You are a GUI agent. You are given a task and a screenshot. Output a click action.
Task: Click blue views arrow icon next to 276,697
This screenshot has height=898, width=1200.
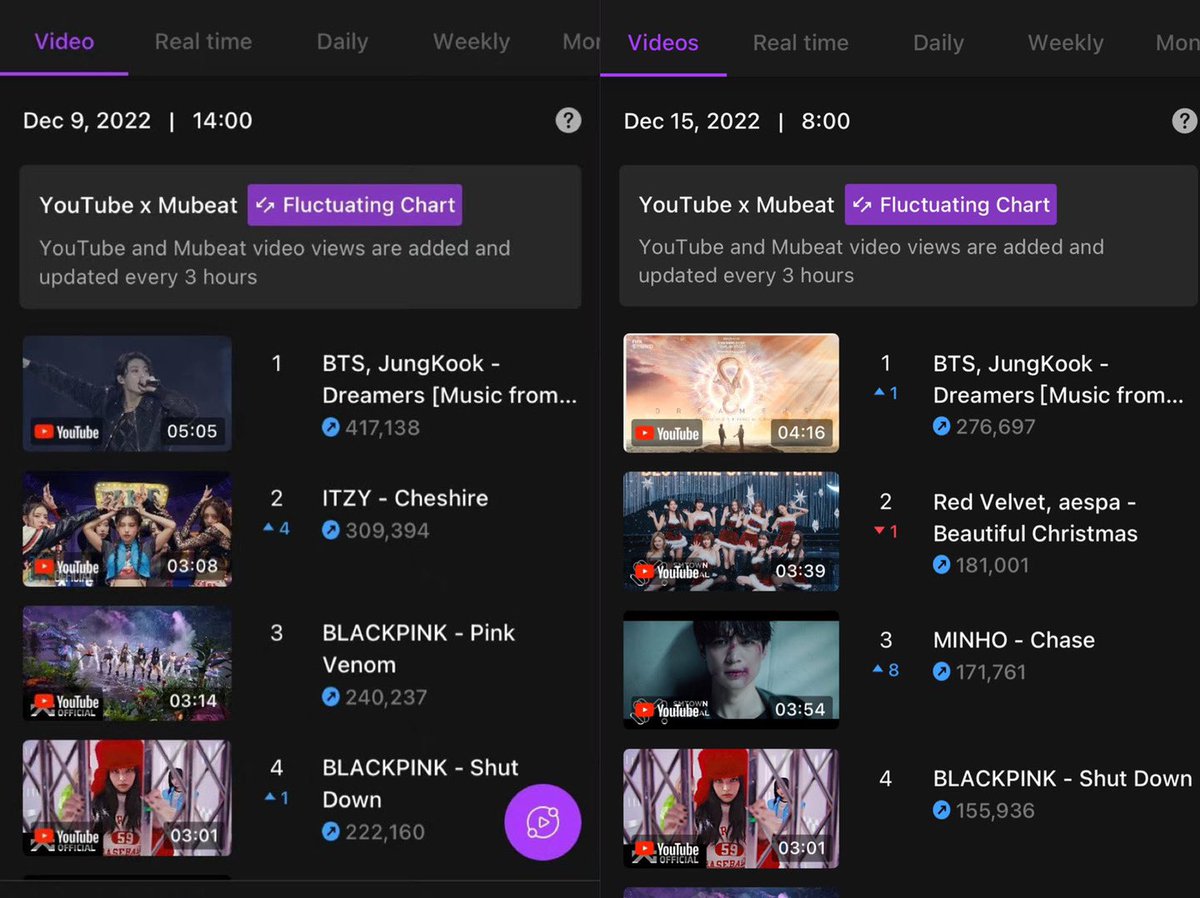coord(941,426)
